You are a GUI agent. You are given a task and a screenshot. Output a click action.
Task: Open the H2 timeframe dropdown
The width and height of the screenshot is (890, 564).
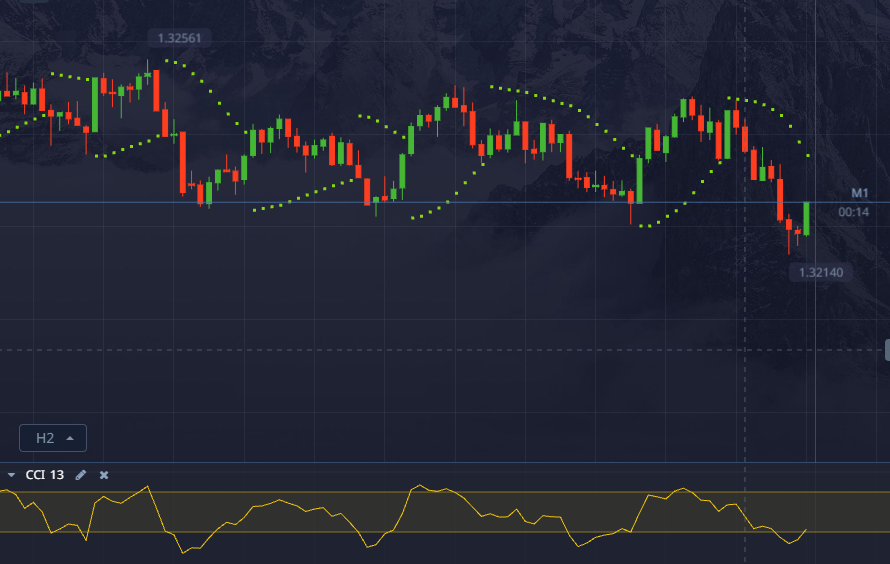53,438
